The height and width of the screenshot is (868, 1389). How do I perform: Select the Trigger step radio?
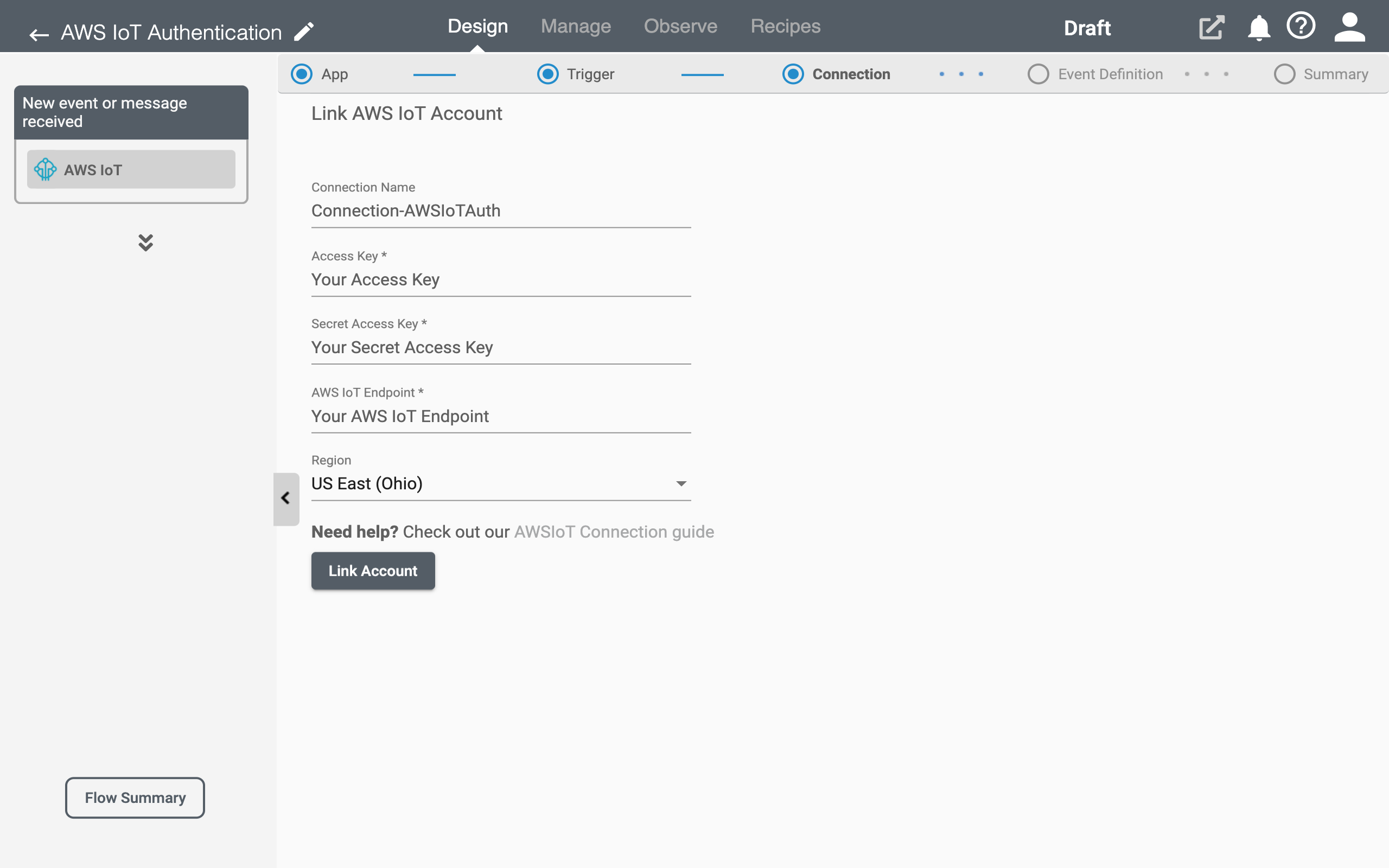(547, 74)
